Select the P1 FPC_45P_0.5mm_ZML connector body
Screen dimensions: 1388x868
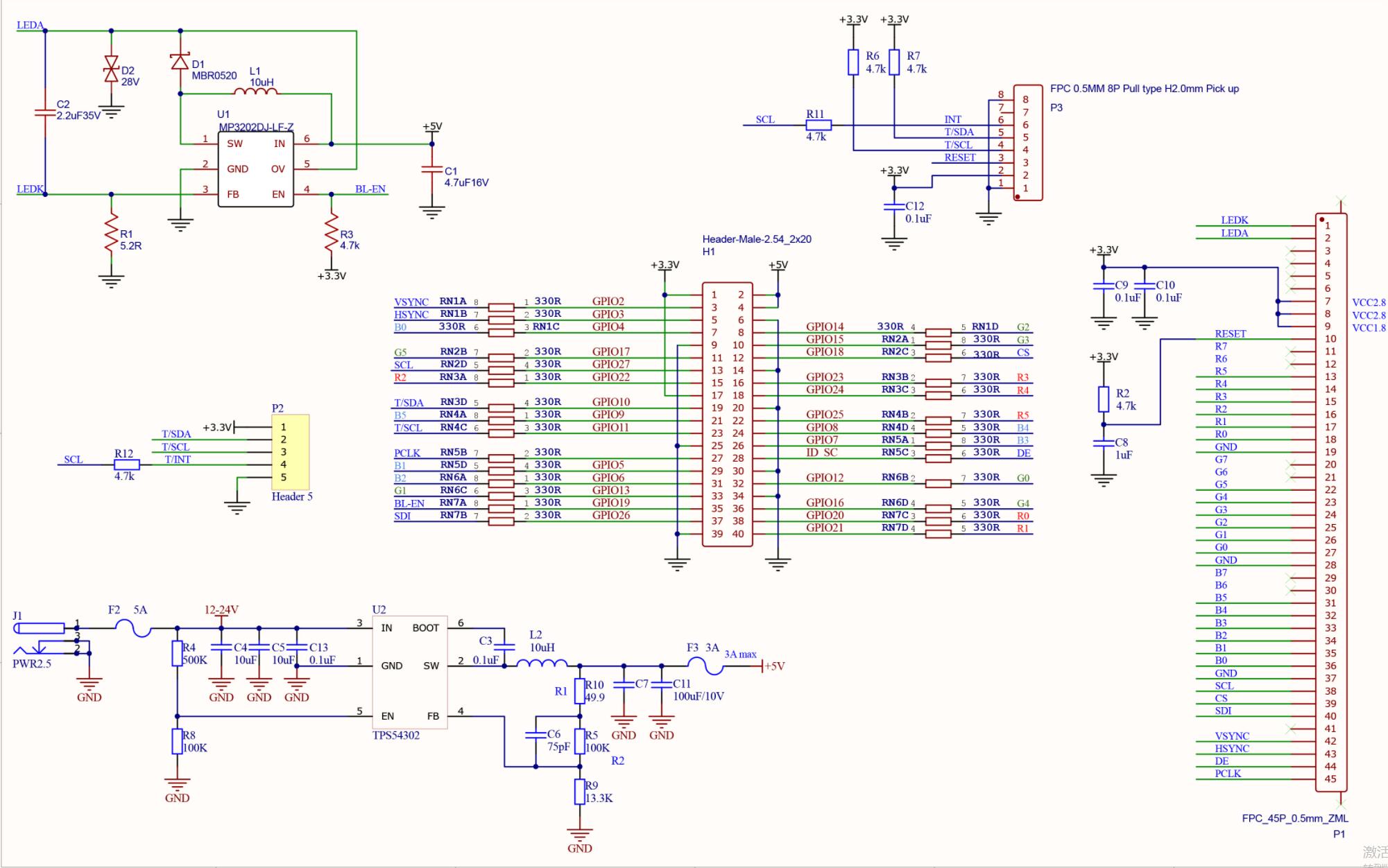1331,502
